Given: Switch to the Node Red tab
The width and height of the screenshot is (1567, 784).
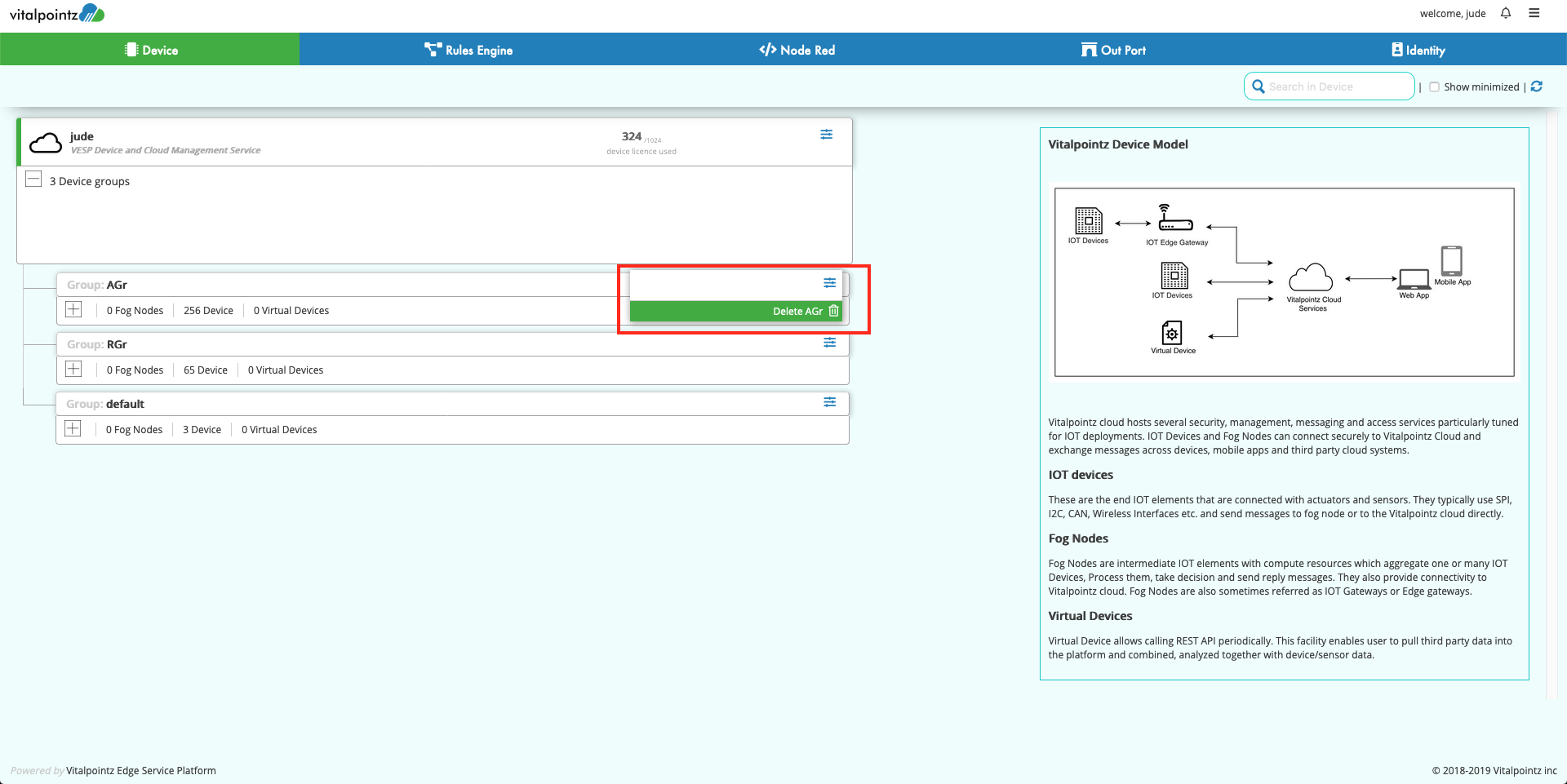Looking at the screenshot, I should 797,49.
